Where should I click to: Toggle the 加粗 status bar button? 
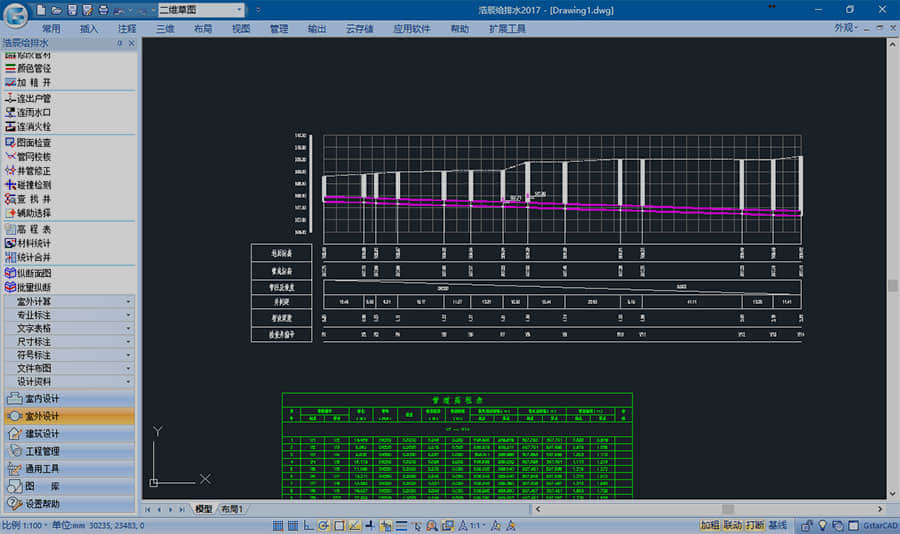coord(709,525)
